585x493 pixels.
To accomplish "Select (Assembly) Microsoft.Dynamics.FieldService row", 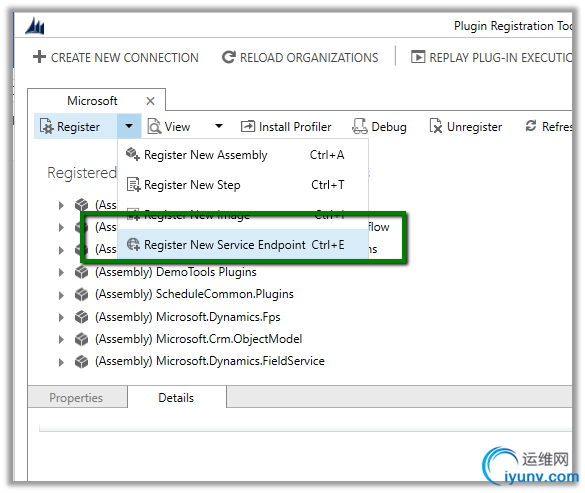I will (210, 361).
